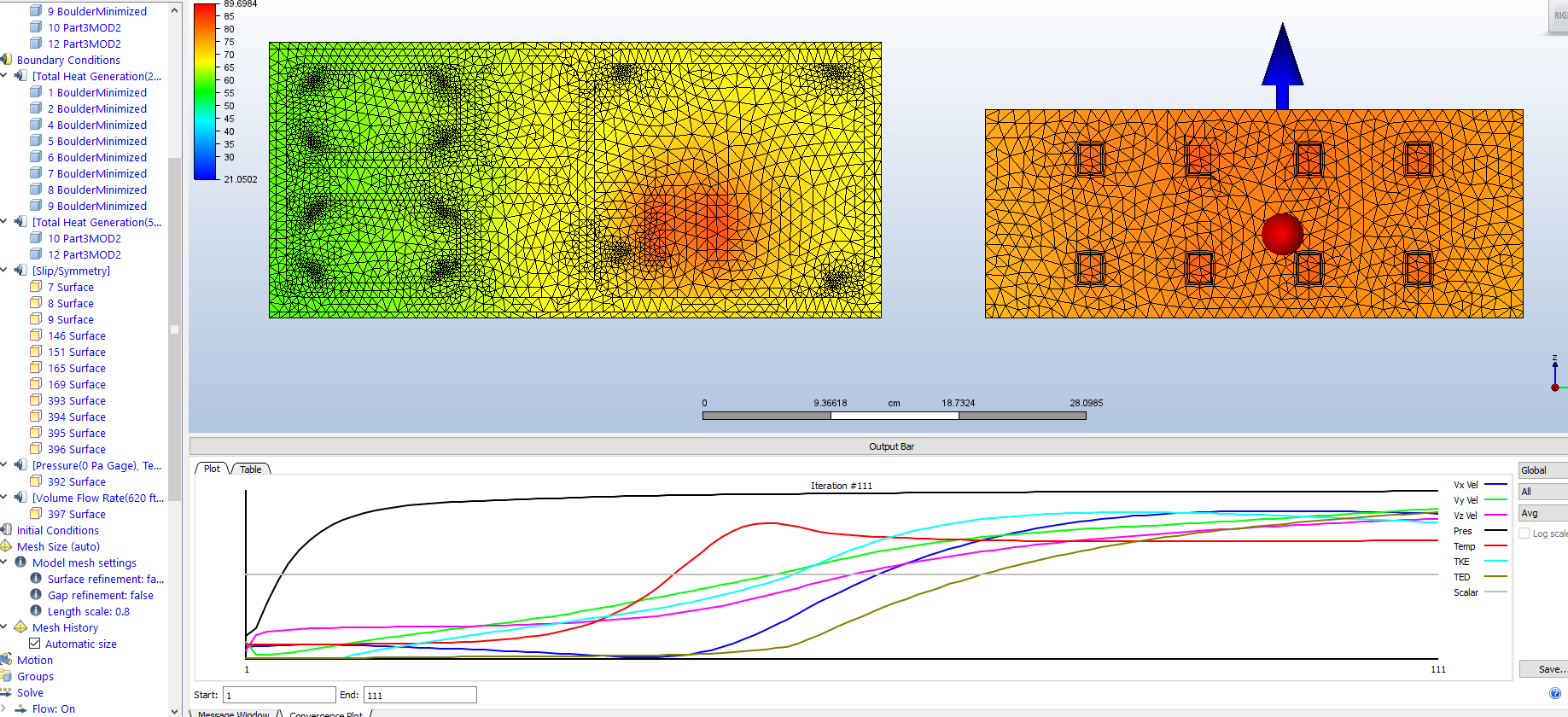Click the Boundary Conditions node icon

6,60
